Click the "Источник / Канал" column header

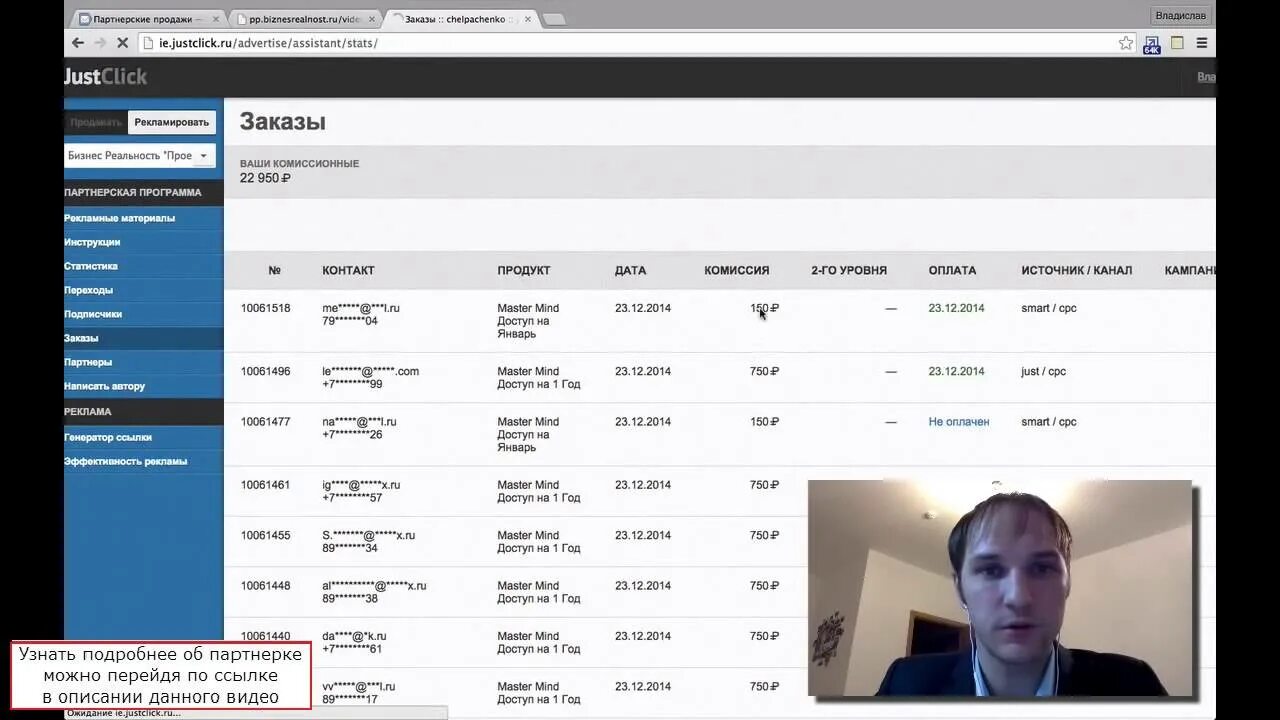pyautogui.click(x=1077, y=270)
